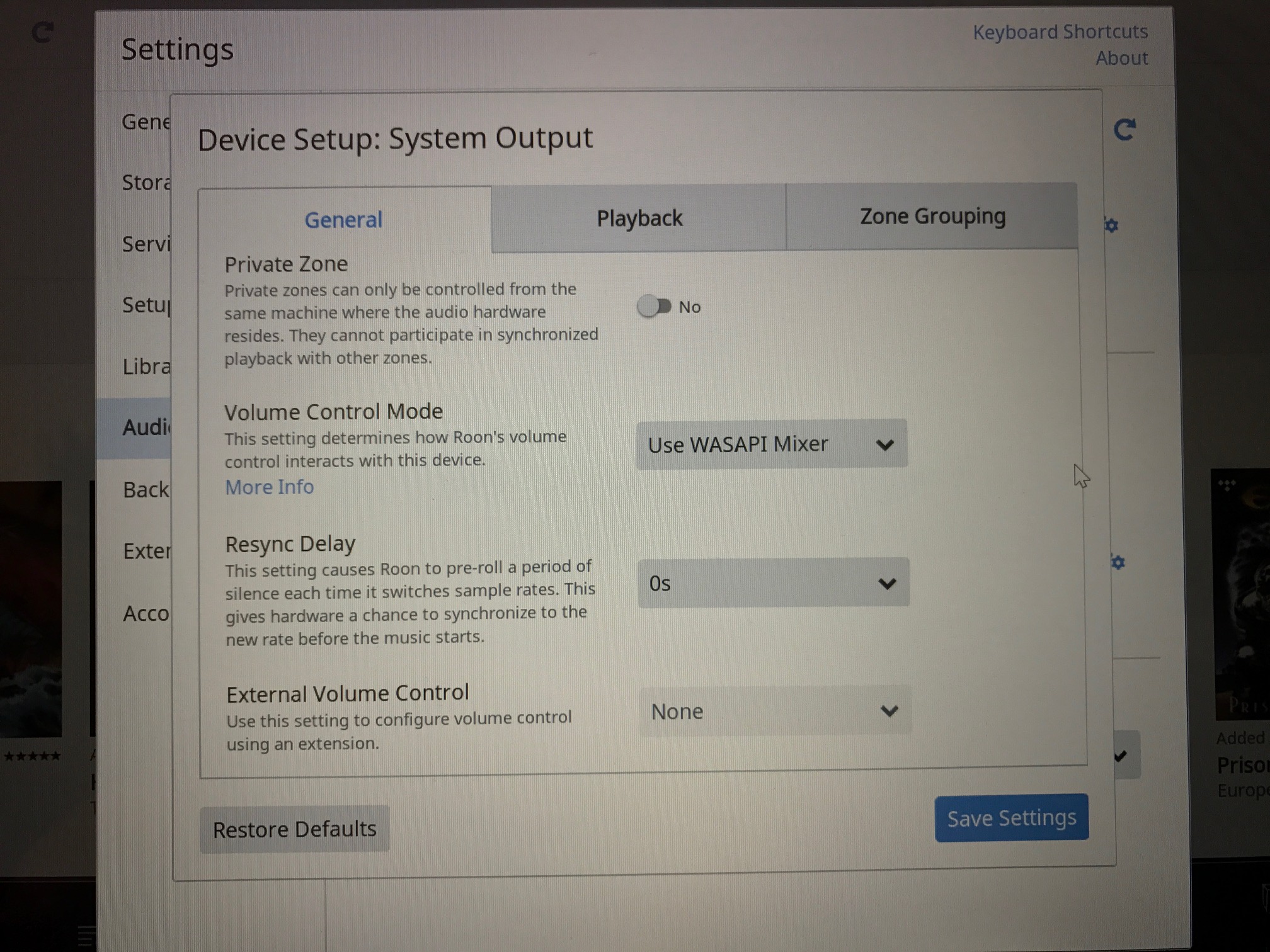Open the lower gear icon behind dialog
This screenshot has height=952, width=1270.
(x=1118, y=562)
